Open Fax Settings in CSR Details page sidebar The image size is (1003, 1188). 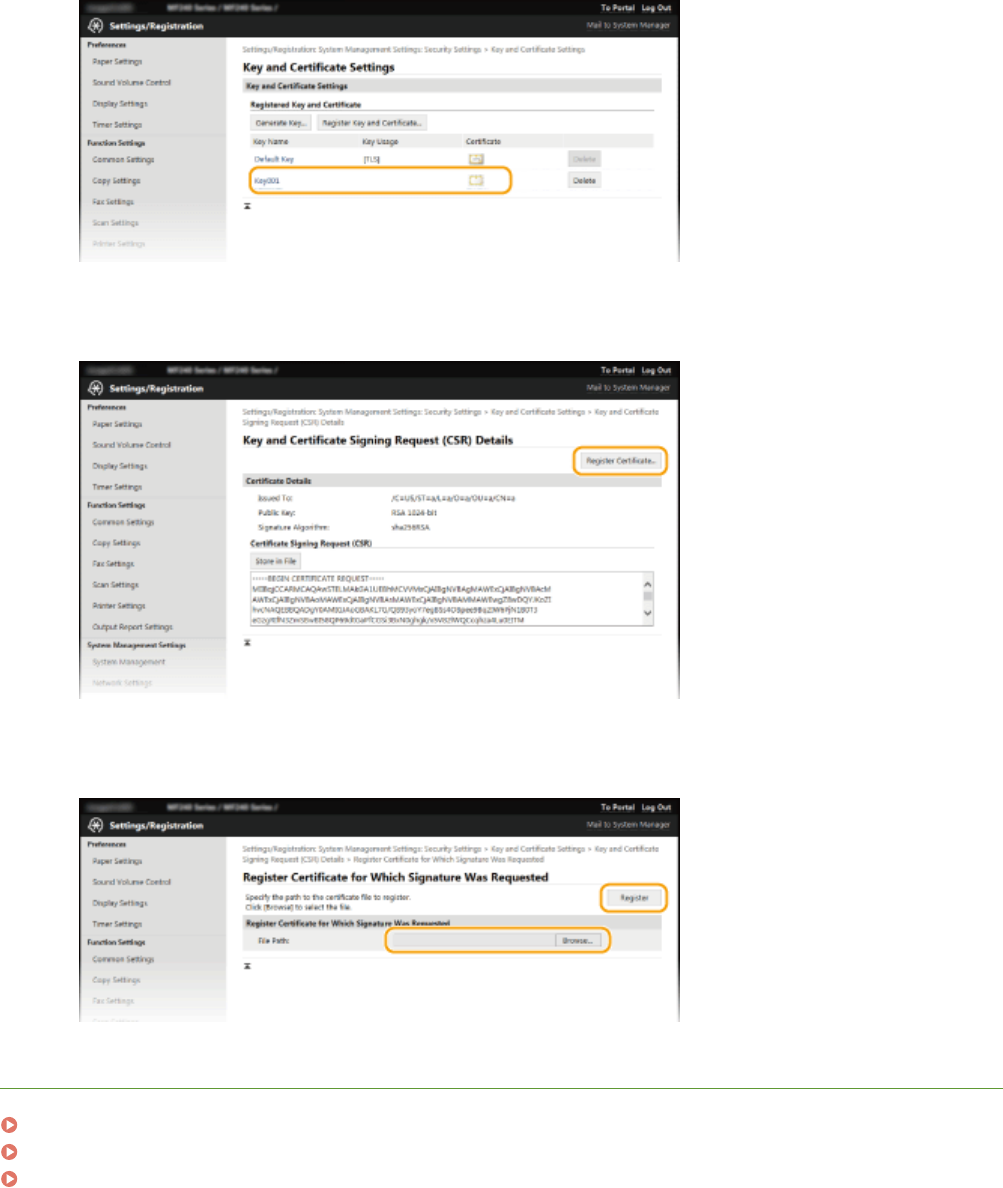113,564
